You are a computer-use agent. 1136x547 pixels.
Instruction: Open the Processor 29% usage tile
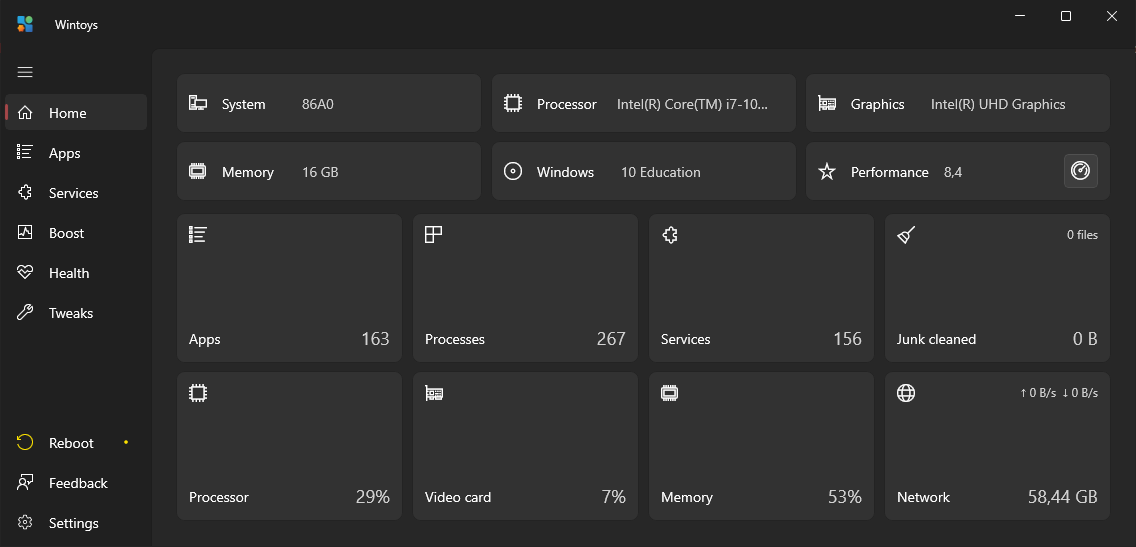point(289,446)
